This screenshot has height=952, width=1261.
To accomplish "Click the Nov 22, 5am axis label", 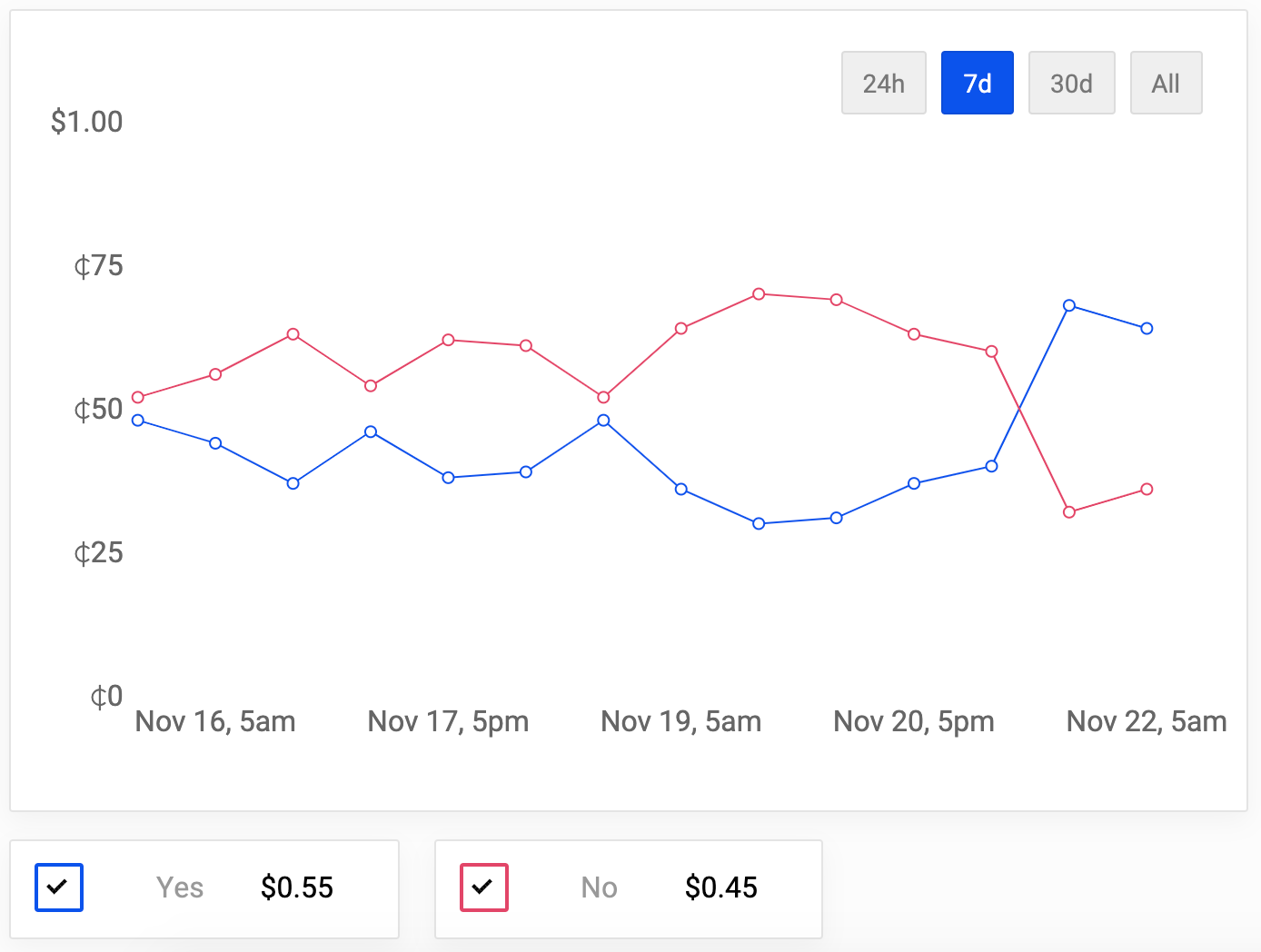I will (1146, 721).
